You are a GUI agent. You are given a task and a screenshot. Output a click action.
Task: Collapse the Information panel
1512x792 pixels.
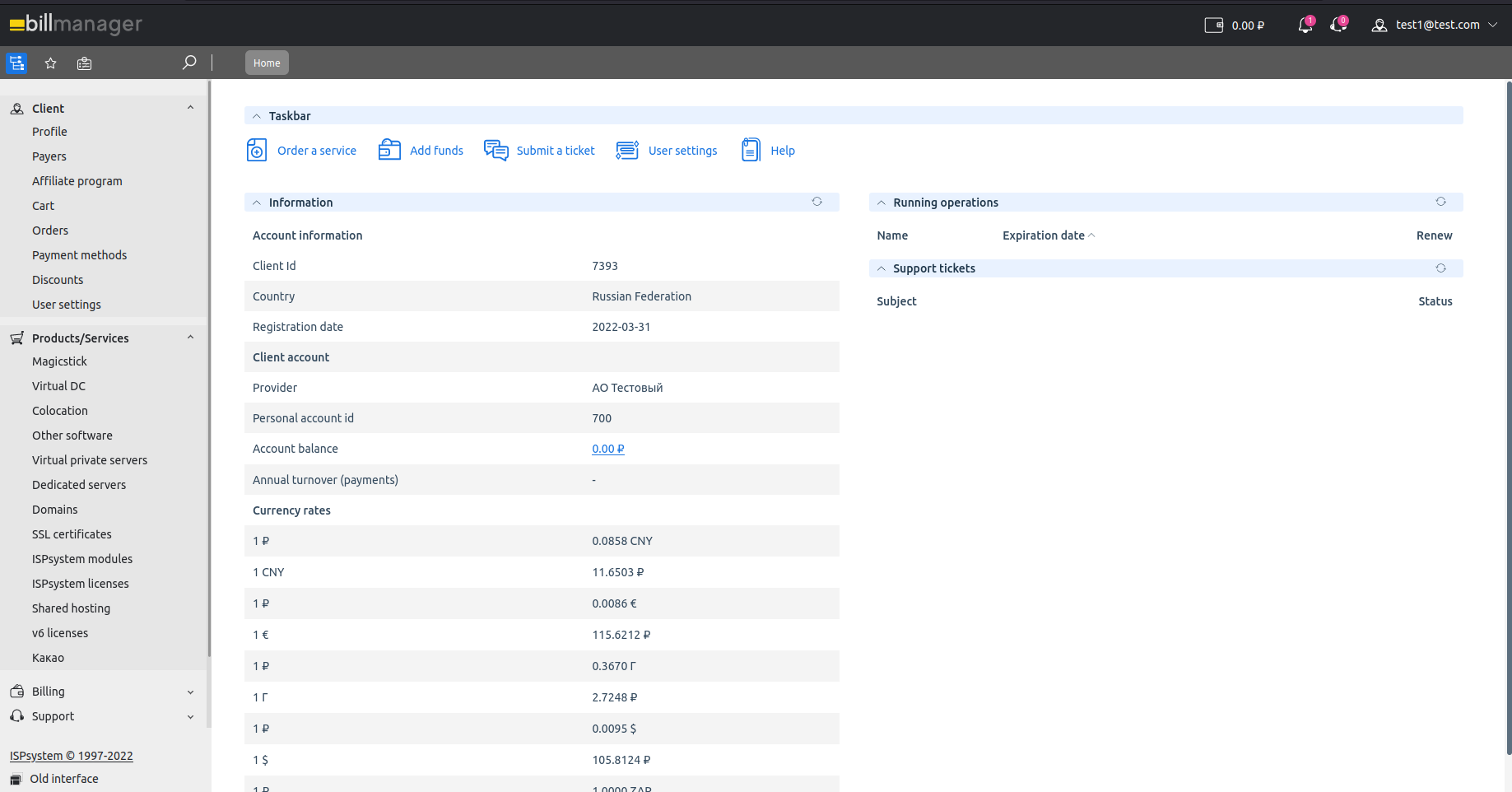(x=257, y=203)
